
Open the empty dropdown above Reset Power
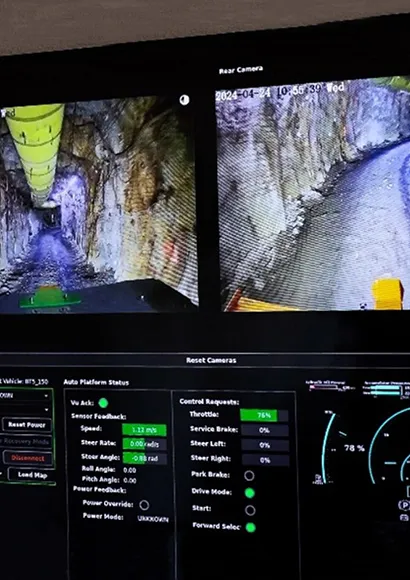25,410
